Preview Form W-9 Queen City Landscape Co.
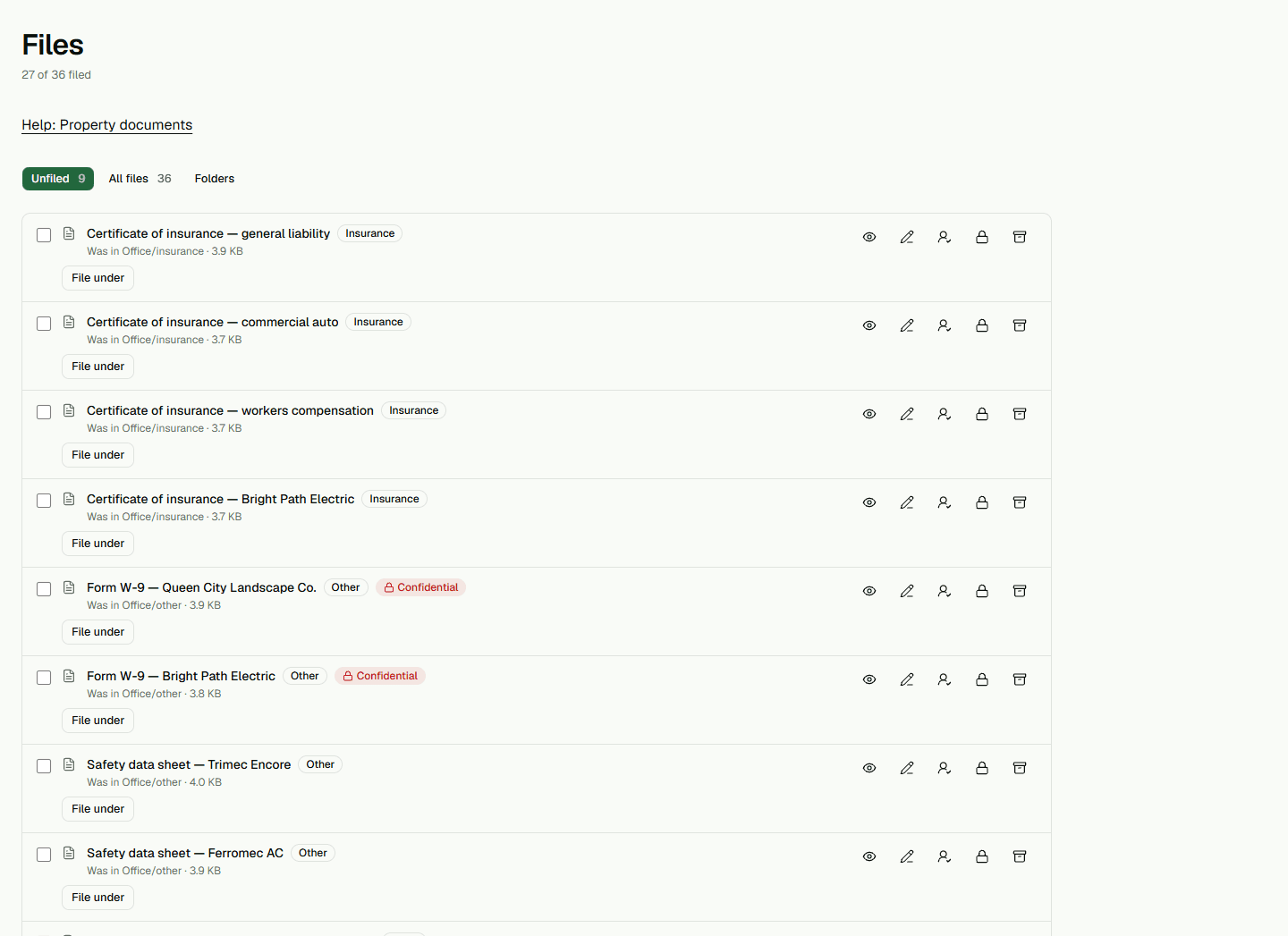The width and height of the screenshot is (1288, 936). click(x=869, y=591)
